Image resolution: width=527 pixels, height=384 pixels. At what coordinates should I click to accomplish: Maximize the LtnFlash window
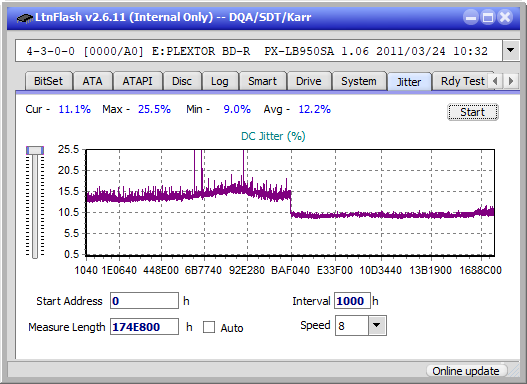coord(488,17)
